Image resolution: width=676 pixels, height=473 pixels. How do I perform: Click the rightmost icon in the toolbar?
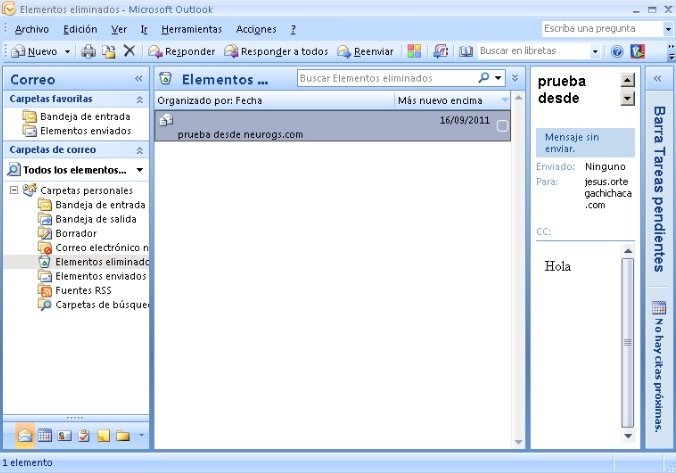coord(638,51)
